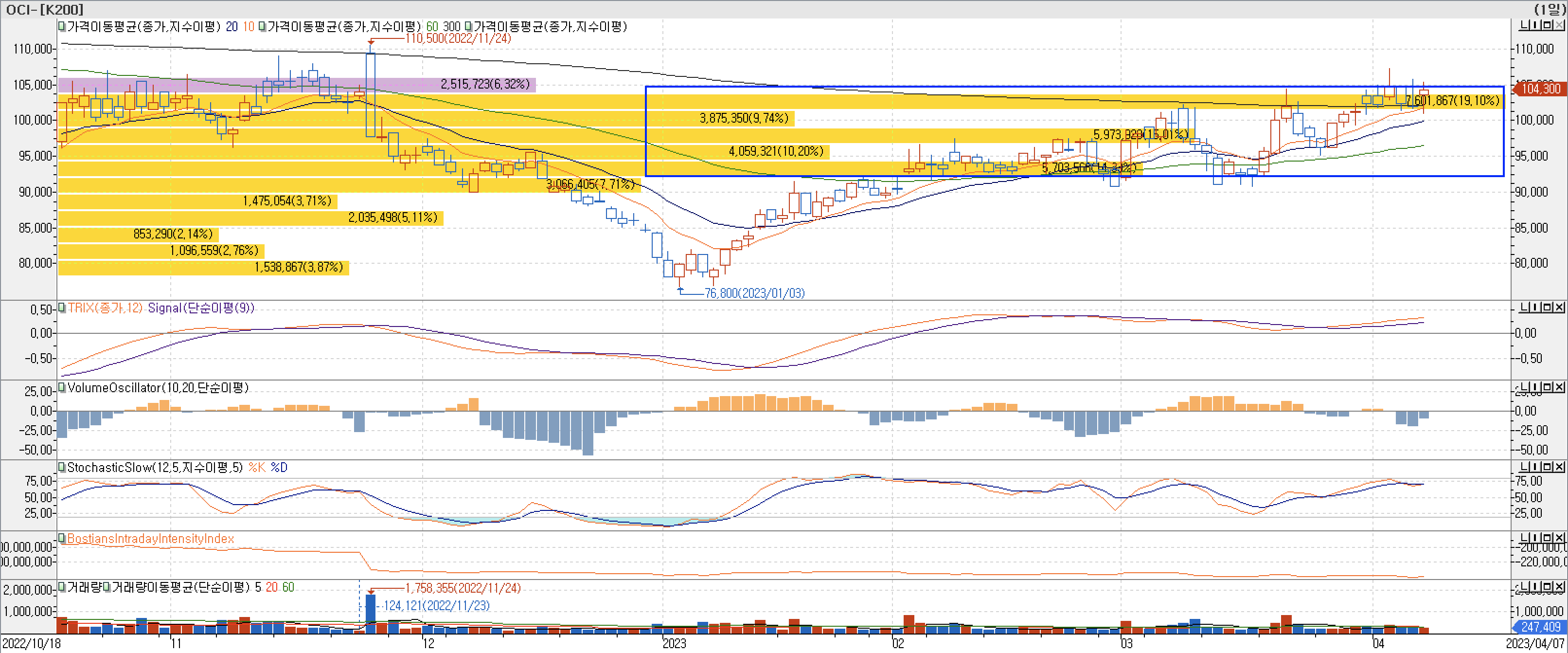Close the BostiansIntradayIntensityIndex panel
1568x653 pixels.
[1559, 537]
